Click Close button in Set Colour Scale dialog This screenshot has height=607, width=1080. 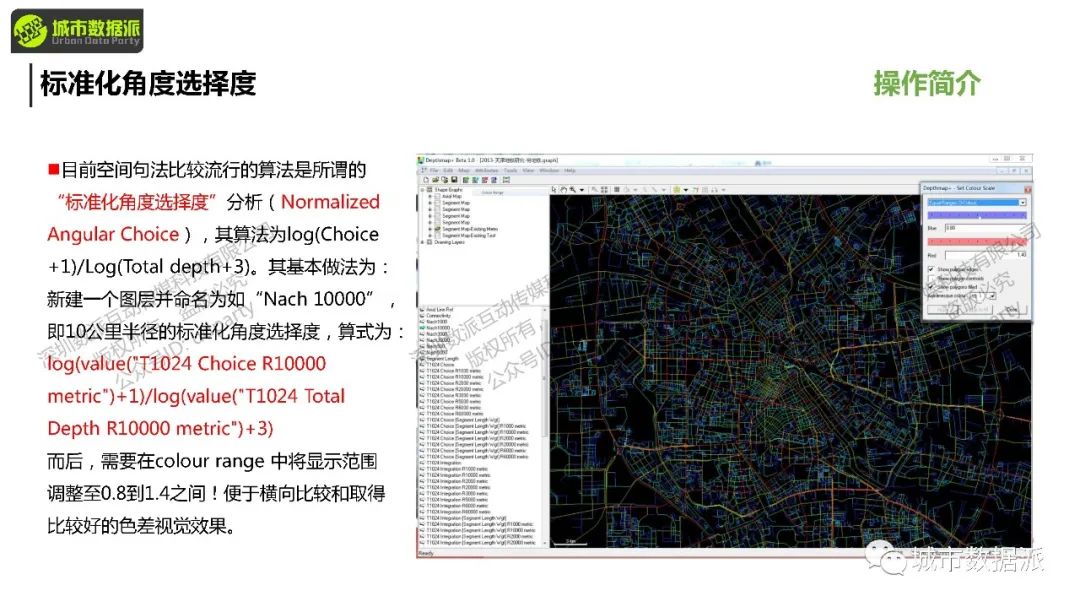(x=1012, y=309)
